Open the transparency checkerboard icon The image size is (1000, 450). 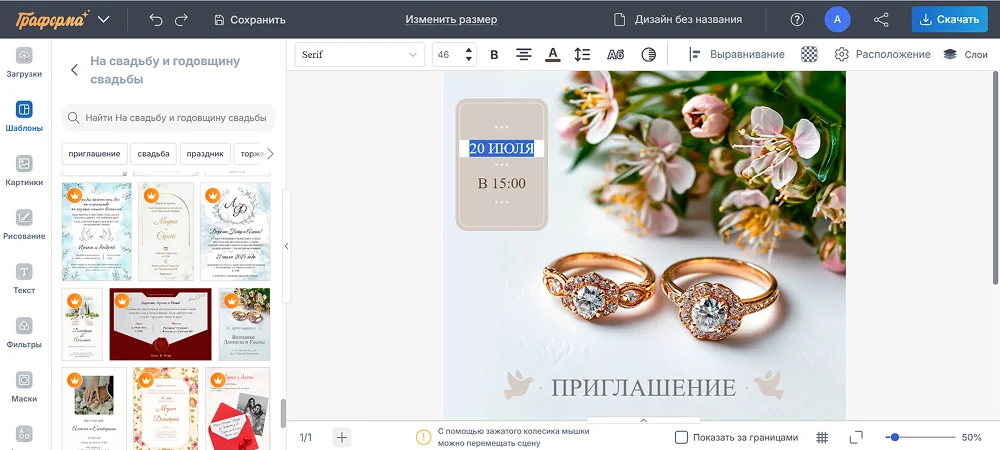click(810, 55)
